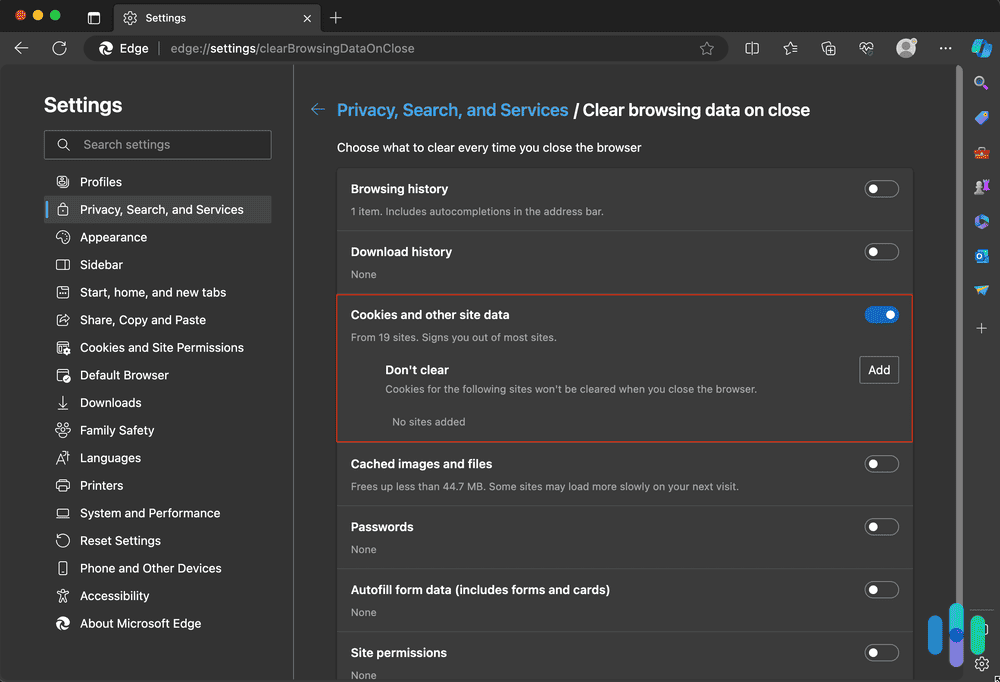1000x682 pixels.
Task: Open Outlook from the Edge sidebar
Action: [981, 256]
